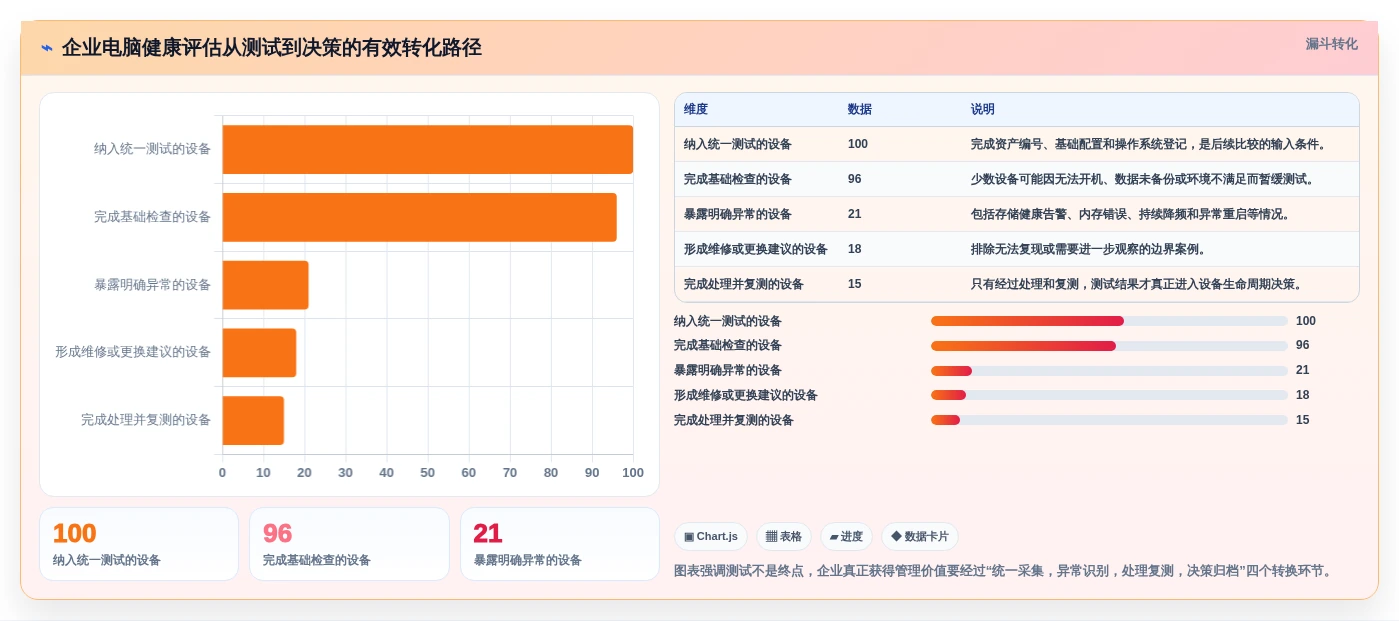Click the 数据 column header
1399x621 pixels.
(x=860, y=109)
